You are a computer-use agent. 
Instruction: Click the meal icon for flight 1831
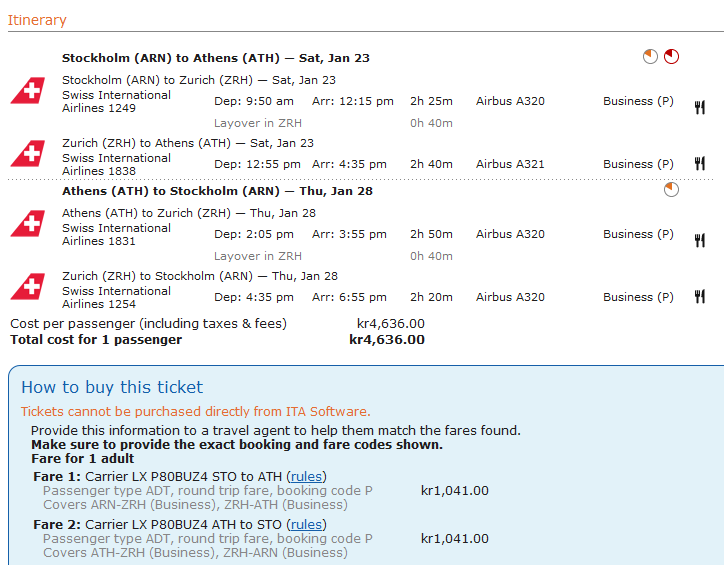700,240
